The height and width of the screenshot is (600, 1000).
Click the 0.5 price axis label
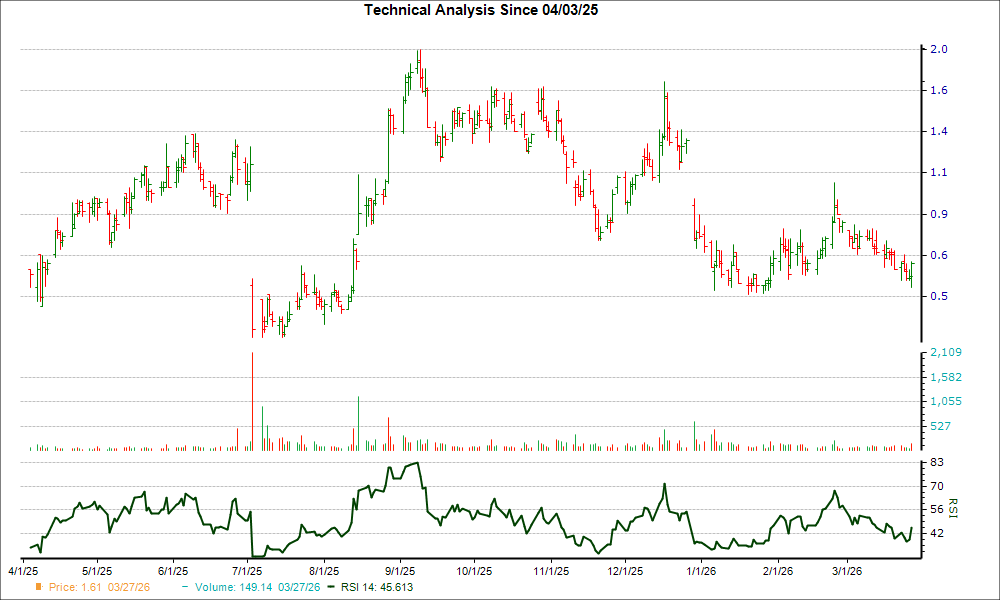939,296
